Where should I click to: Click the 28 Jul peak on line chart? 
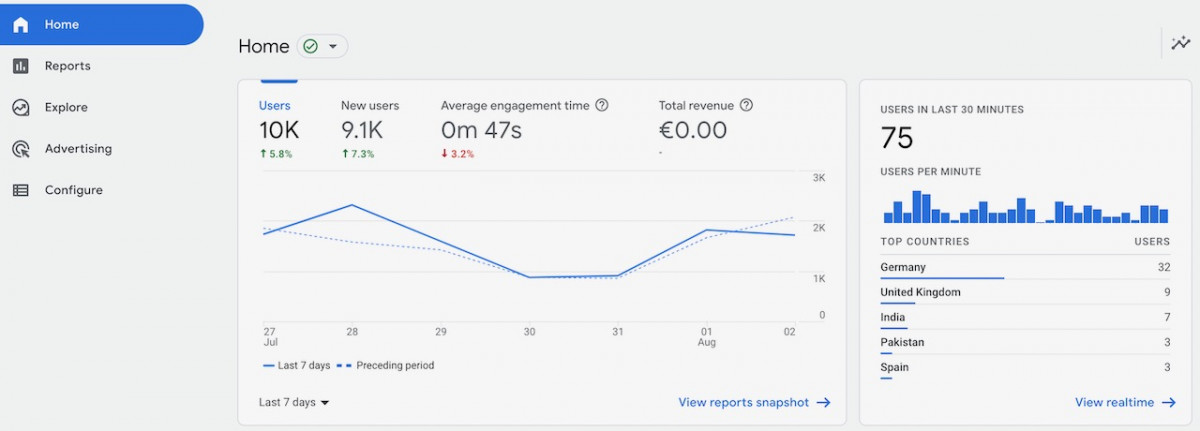(352, 205)
